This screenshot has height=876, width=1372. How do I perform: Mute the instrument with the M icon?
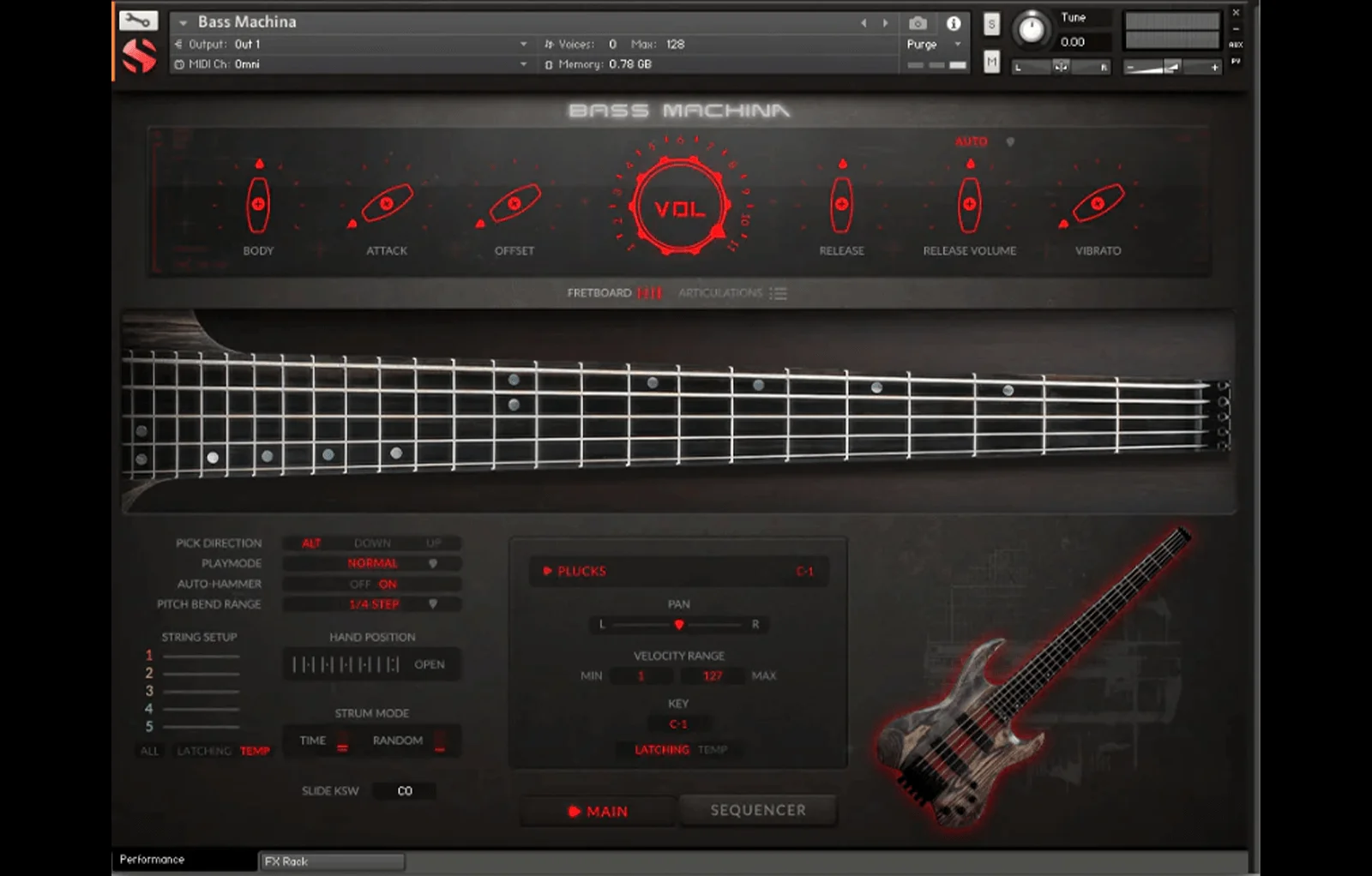click(x=990, y=62)
